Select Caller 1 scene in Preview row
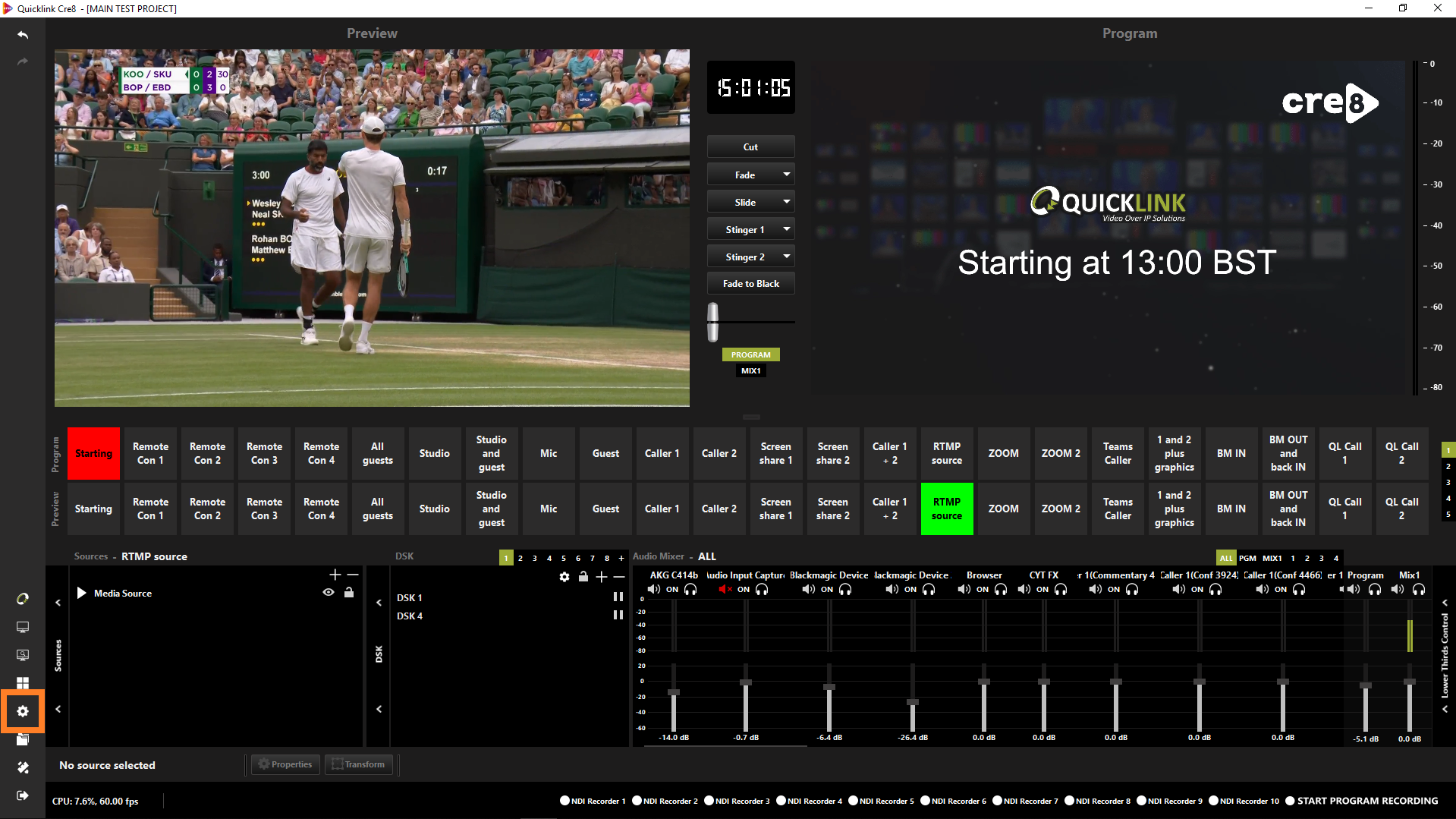This screenshot has width=1456, height=819. [x=662, y=509]
